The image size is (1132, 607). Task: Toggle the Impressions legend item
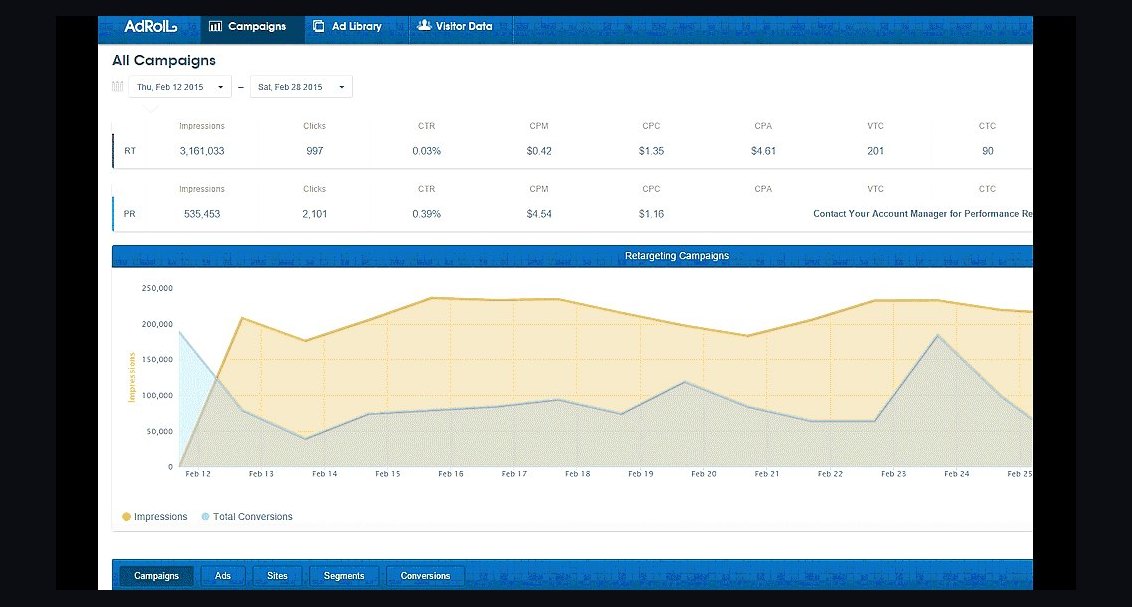click(x=154, y=517)
